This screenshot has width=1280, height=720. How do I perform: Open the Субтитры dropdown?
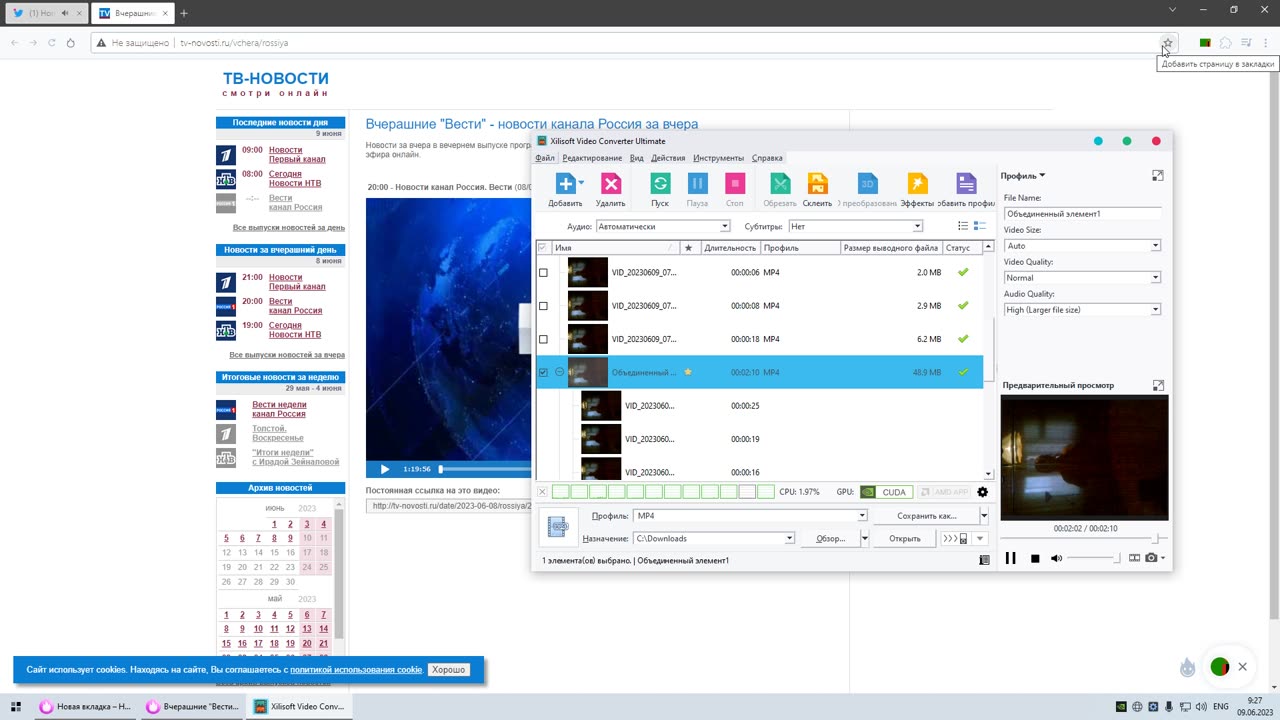[855, 226]
